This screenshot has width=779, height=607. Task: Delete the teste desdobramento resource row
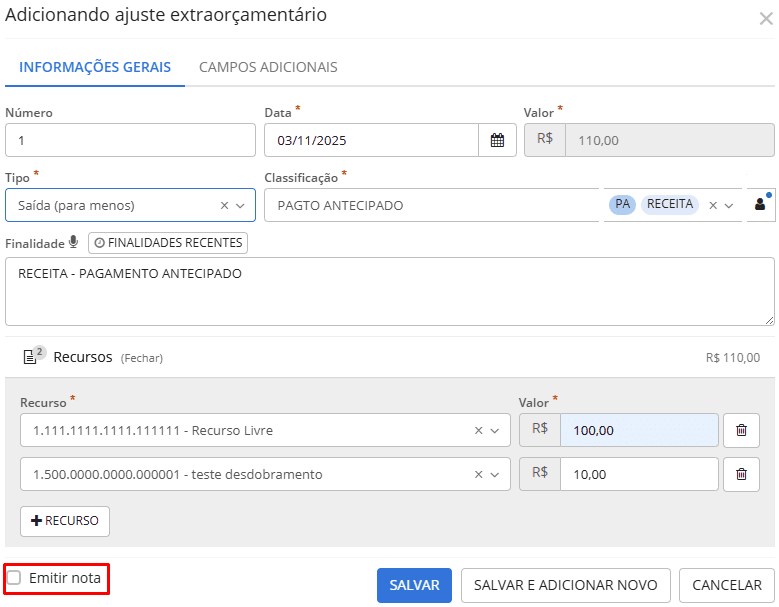coord(741,474)
